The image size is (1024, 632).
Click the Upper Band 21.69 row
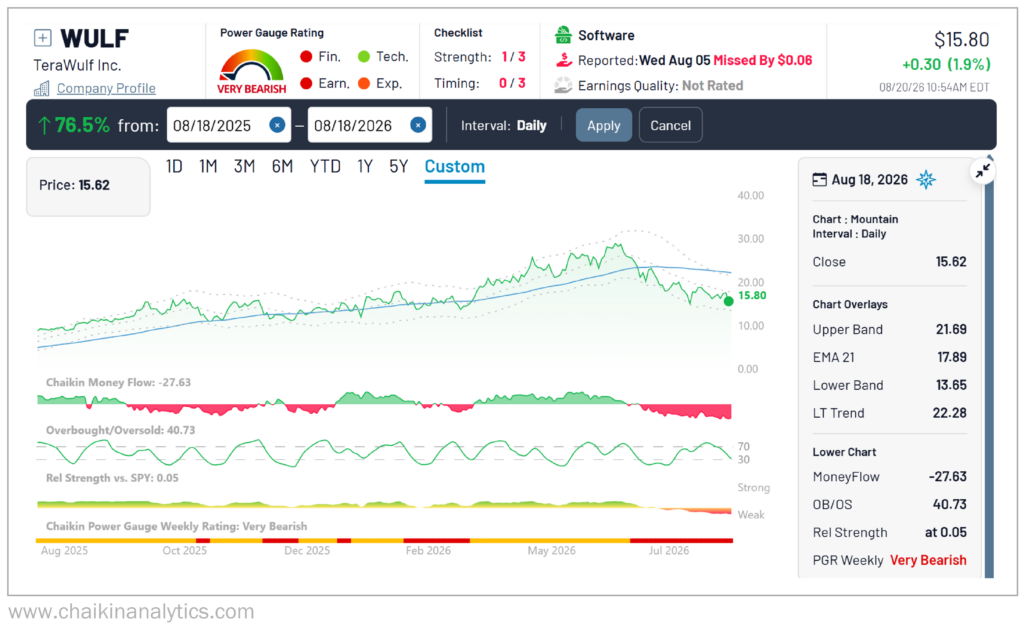click(889, 330)
